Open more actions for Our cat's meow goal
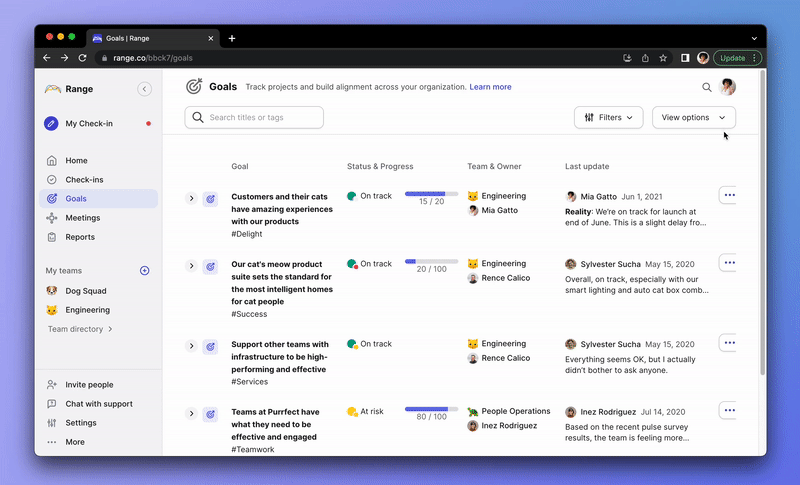 [x=728, y=263]
